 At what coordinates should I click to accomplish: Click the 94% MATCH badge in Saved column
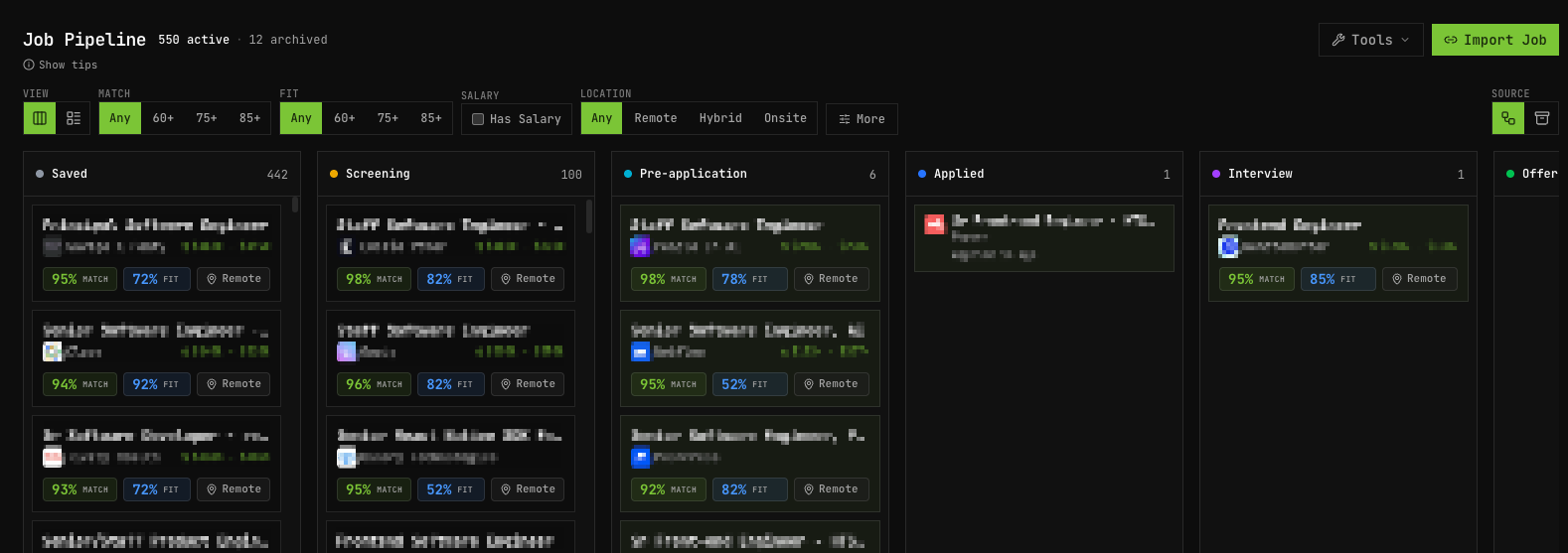click(x=79, y=384)
